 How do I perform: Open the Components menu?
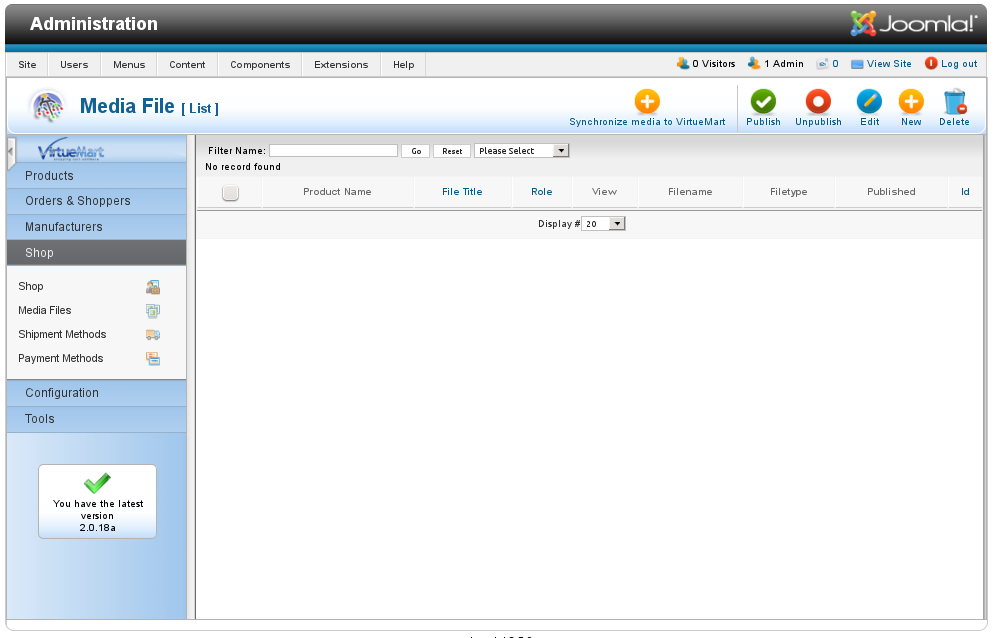pyautogui.click(x=260, y=65)
